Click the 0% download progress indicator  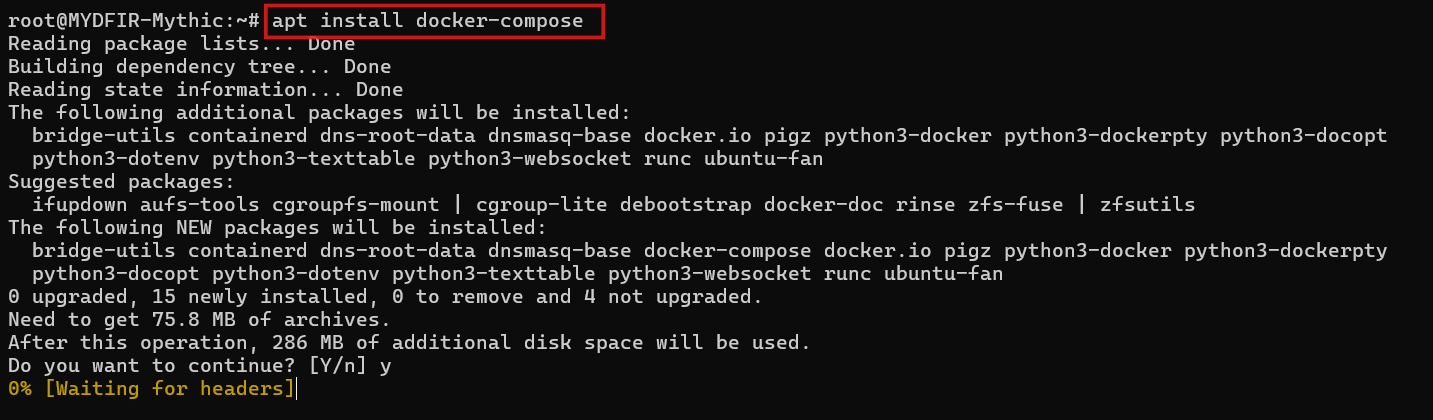[19, 388]
